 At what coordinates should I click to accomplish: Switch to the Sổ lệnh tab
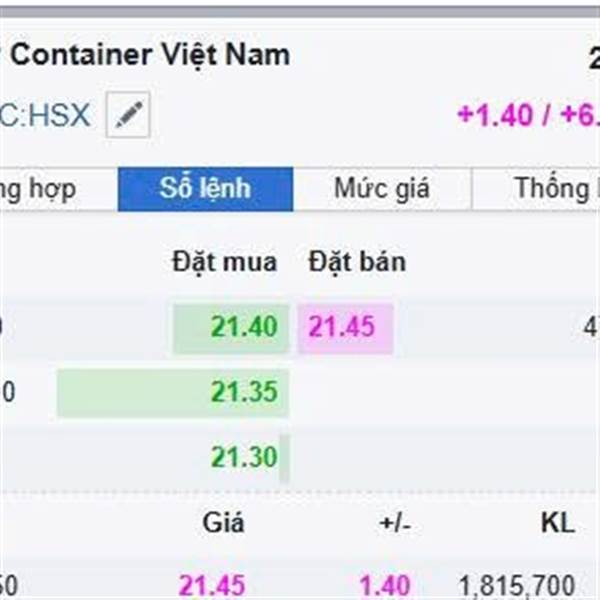[205, 189]
